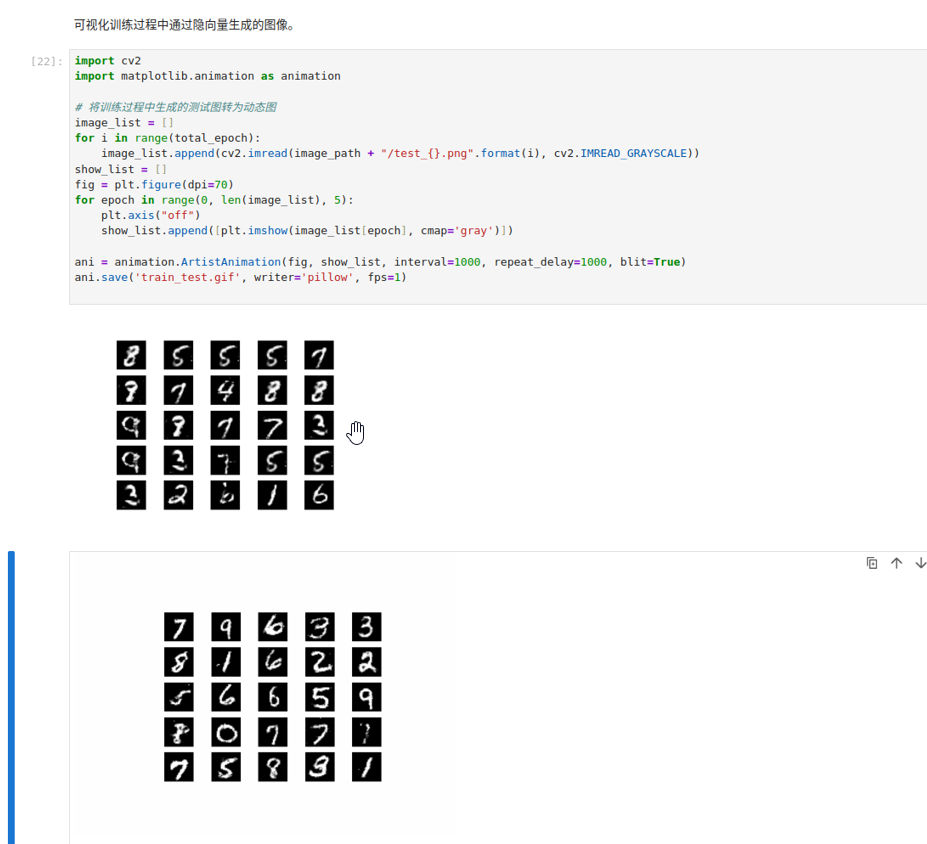The image size is (927, 844).
Task: Click the bottom-right digit 6 in the upper grid
Action: coord(319,495)
